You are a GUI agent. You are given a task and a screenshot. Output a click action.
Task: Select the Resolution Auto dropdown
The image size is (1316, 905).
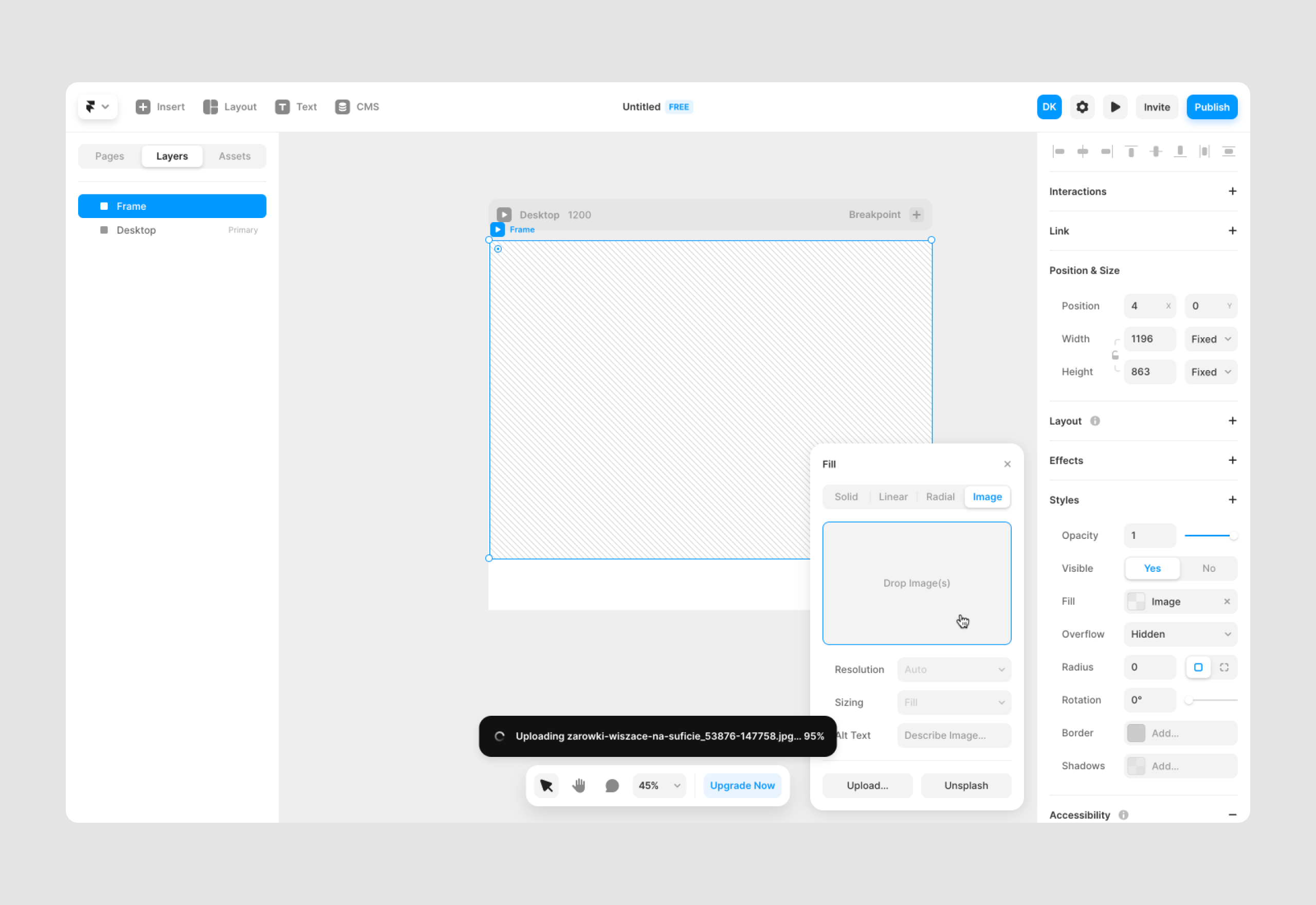coord(953,669)
